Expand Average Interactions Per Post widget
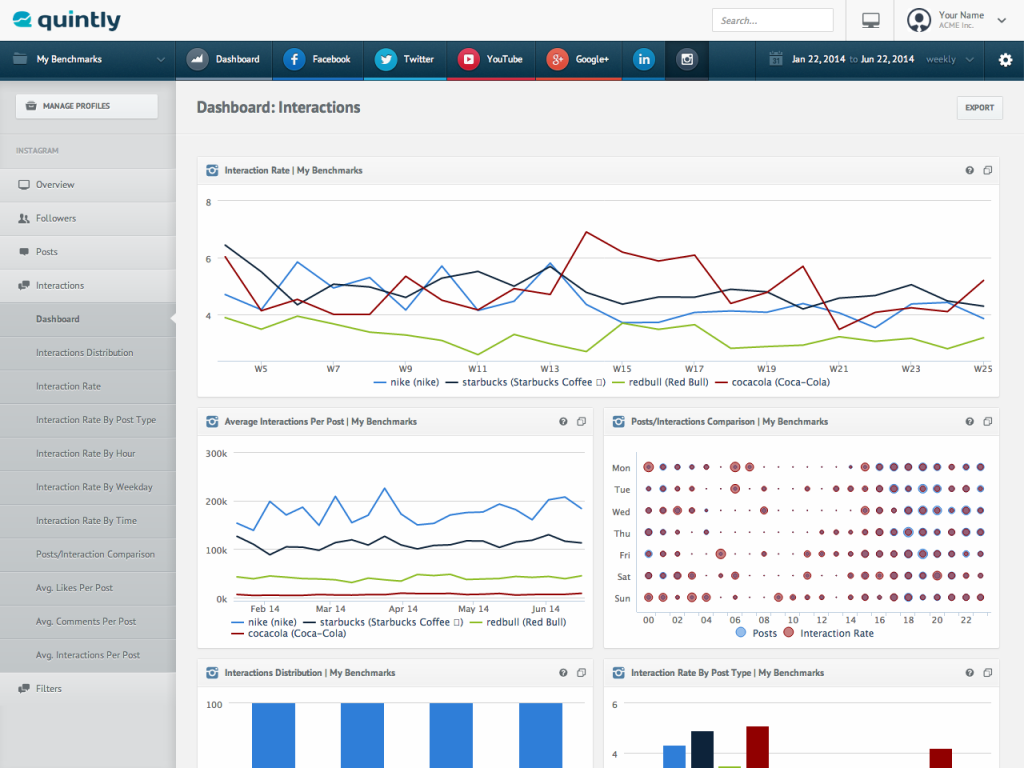This screenshot has height=768, width=1024. (x=581, y=422)
